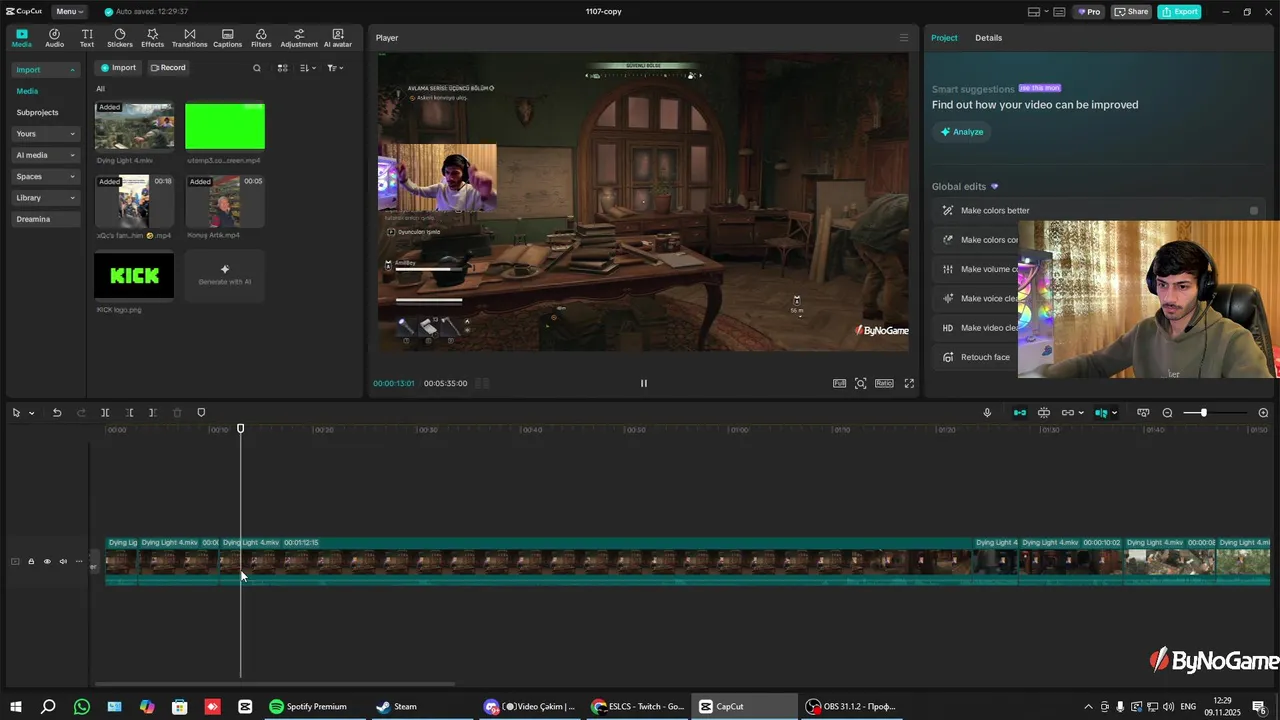Open the Subprojects section
The width and height of the screenshot is (1280, 720).
tap(38, 113)
